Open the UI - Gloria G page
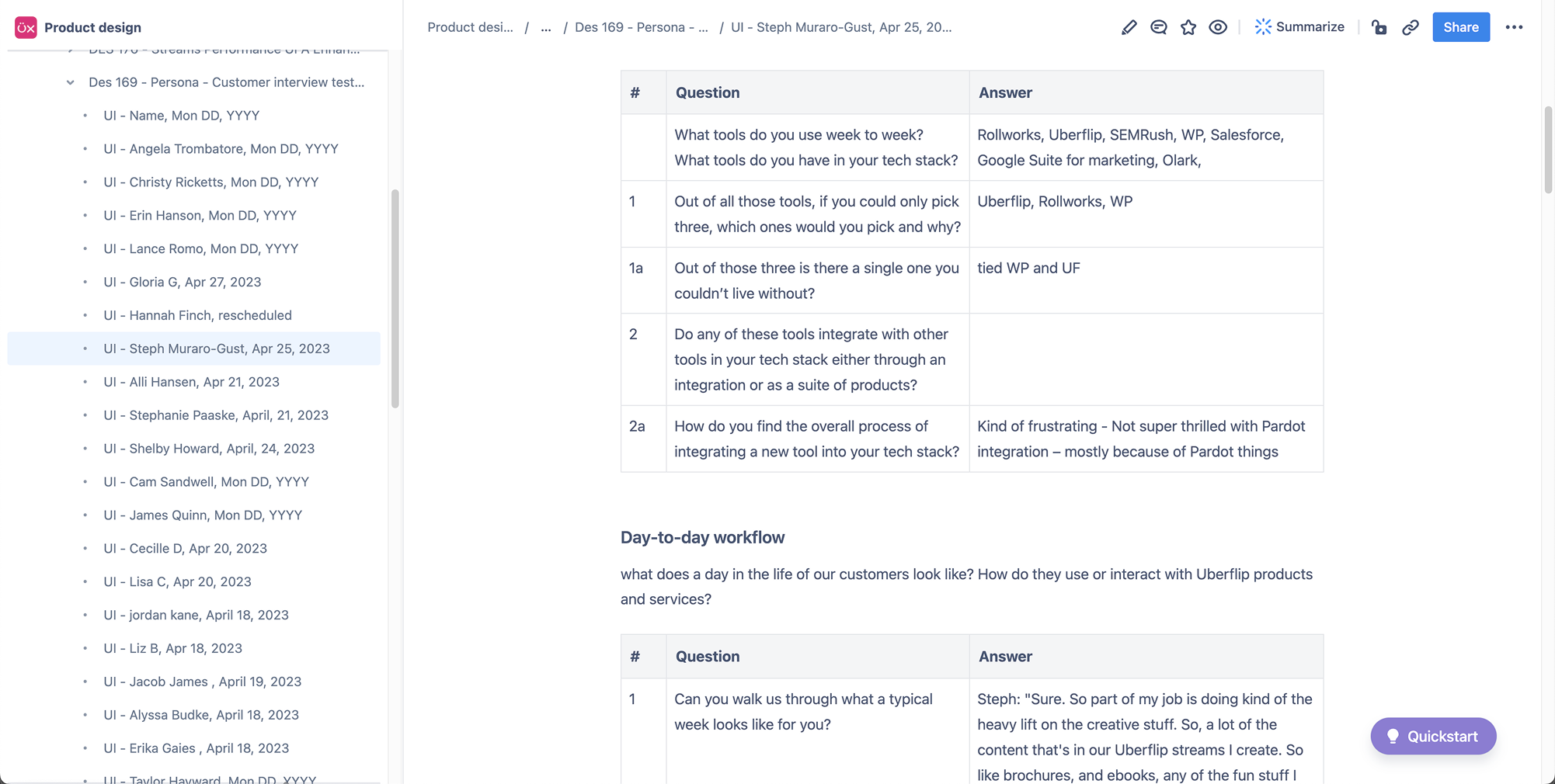Viewport: 1555px width, 784px height. pos(182,282)
